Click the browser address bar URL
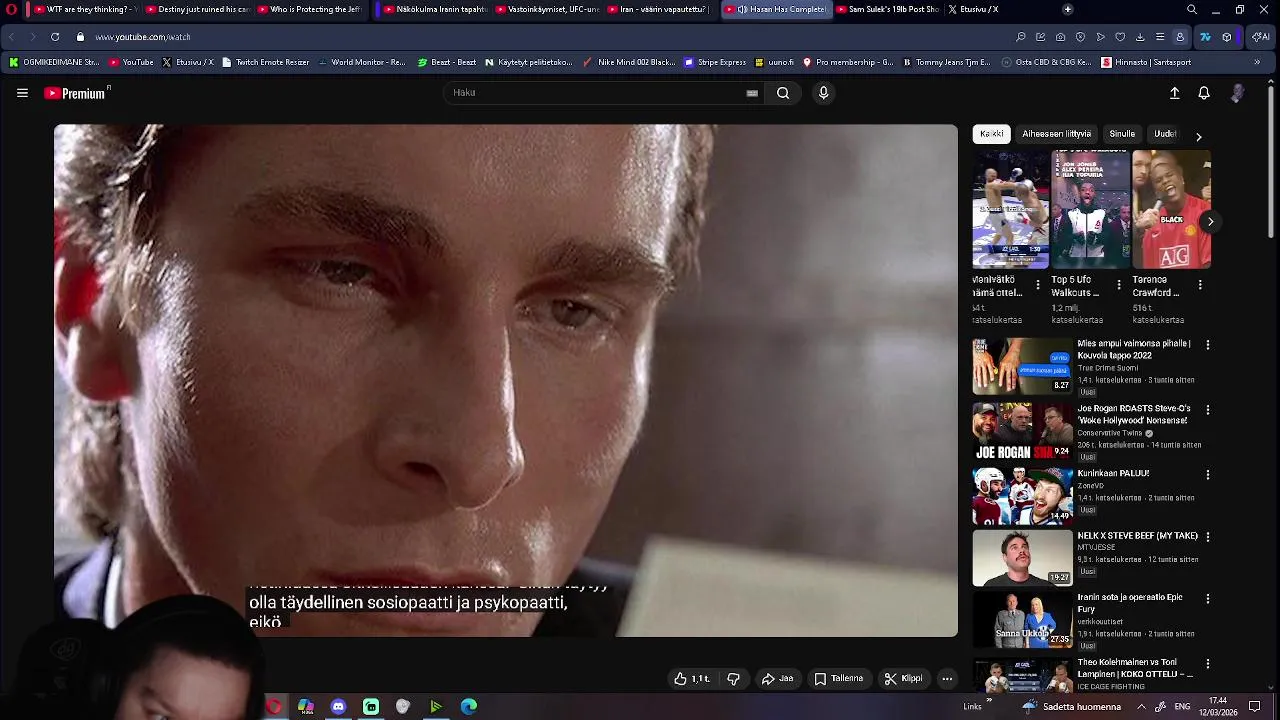 click(142, 37)
